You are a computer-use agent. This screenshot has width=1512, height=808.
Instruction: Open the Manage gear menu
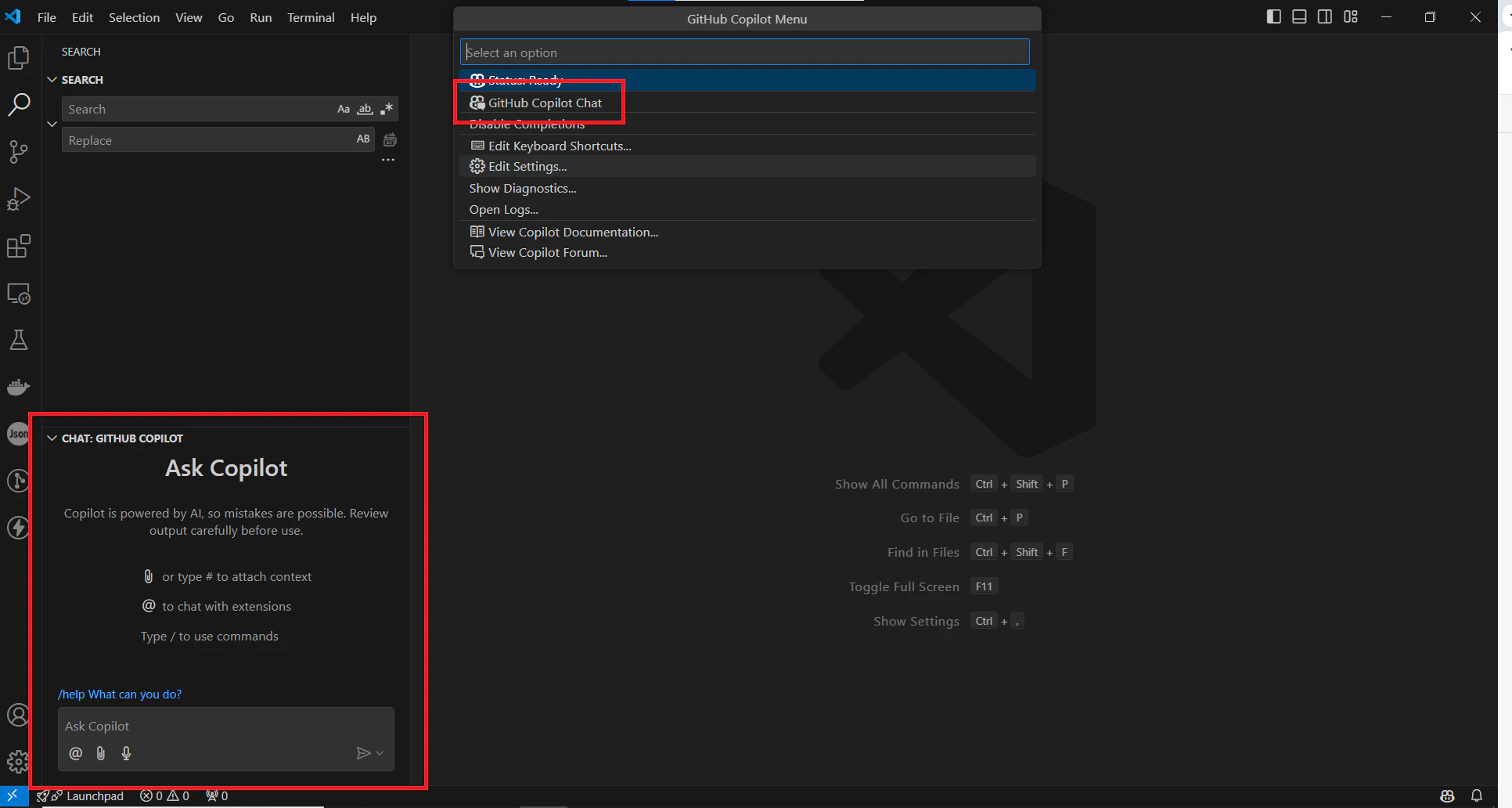(x=19, y=761)
